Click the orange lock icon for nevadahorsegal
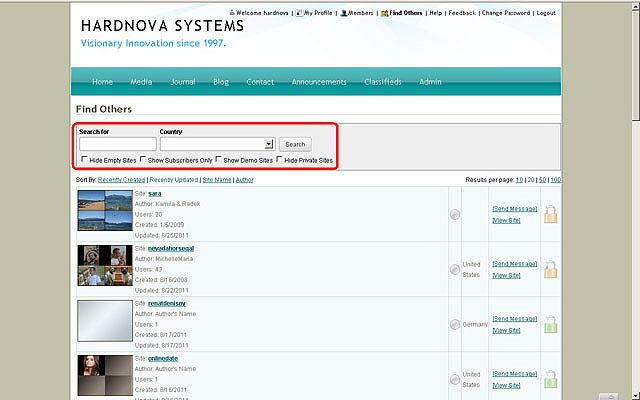640x400 pixels. (550, 269)
